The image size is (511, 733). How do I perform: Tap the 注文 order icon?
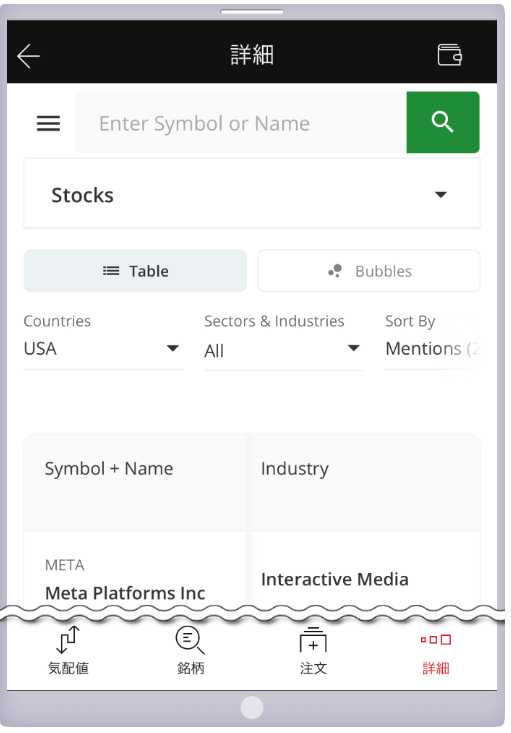point(313,650)
